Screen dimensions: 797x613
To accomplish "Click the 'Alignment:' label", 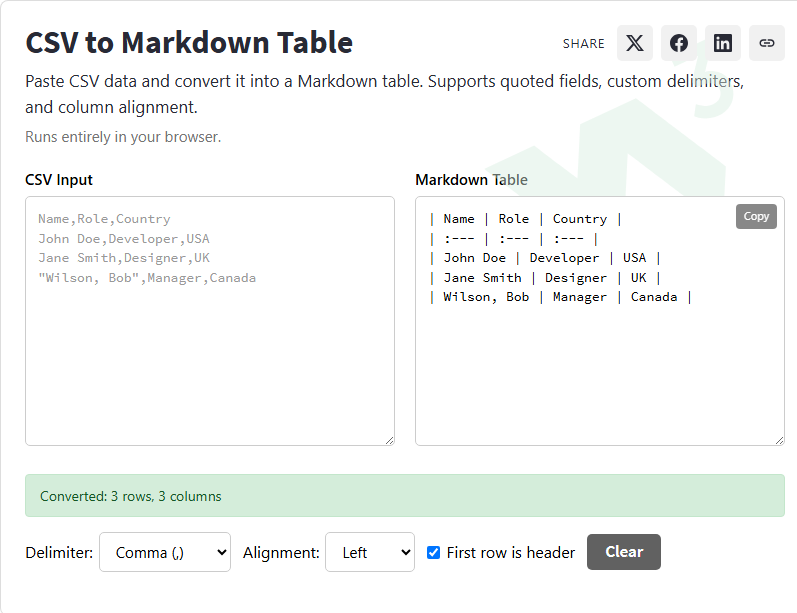I will [281, 553].
